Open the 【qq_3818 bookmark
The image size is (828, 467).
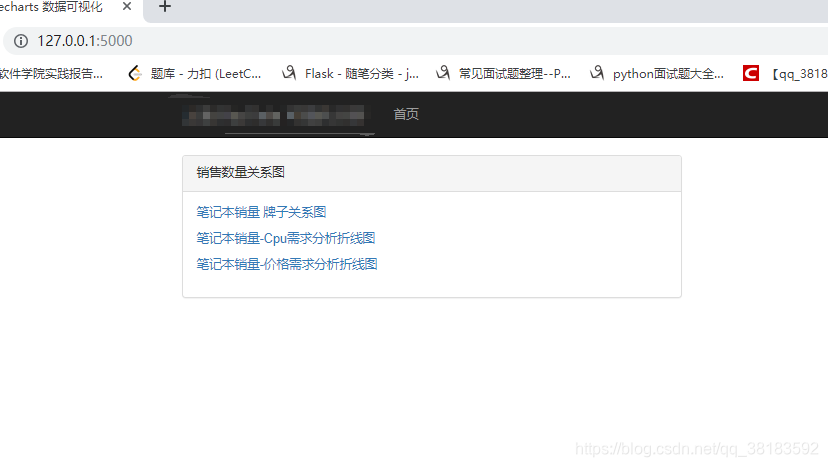pyautogui.click(x=798, y=73)
